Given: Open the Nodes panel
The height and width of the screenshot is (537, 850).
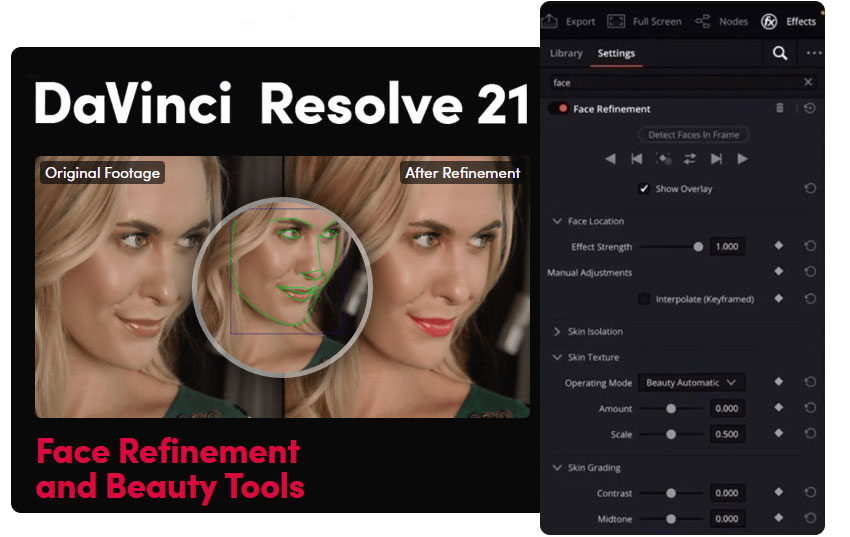Looking at the screenshot, I should (x=722, y=22).
